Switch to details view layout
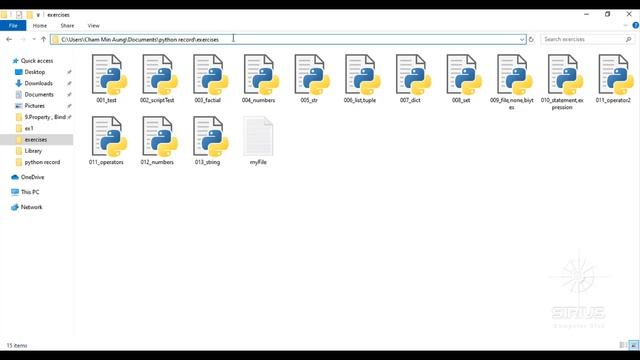Image resolution: width=640 pixels, height=360 pixels. click(623, 345)
